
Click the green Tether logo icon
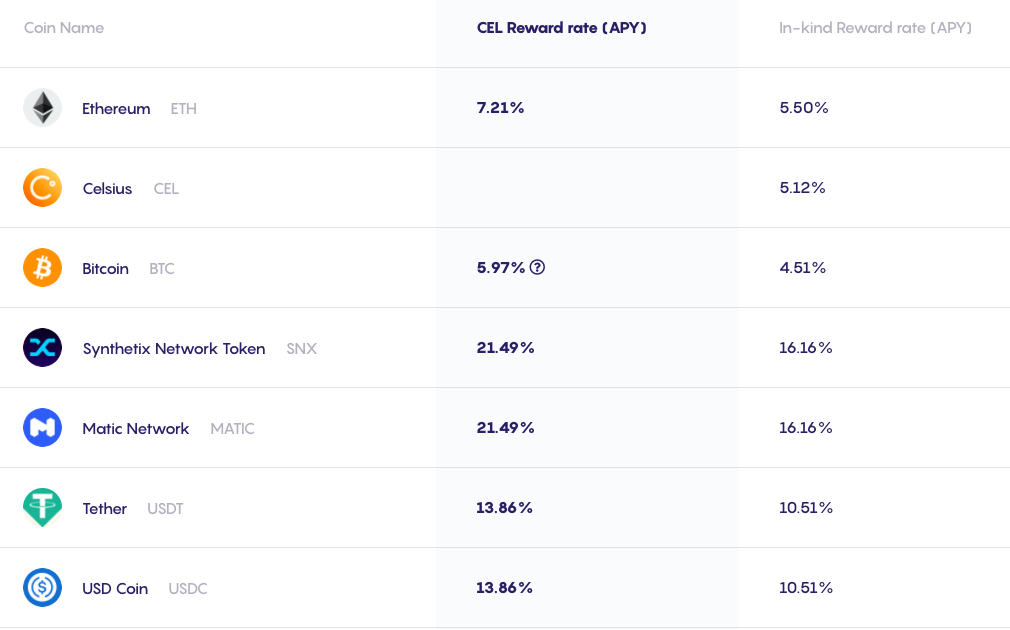pos(43,508)
